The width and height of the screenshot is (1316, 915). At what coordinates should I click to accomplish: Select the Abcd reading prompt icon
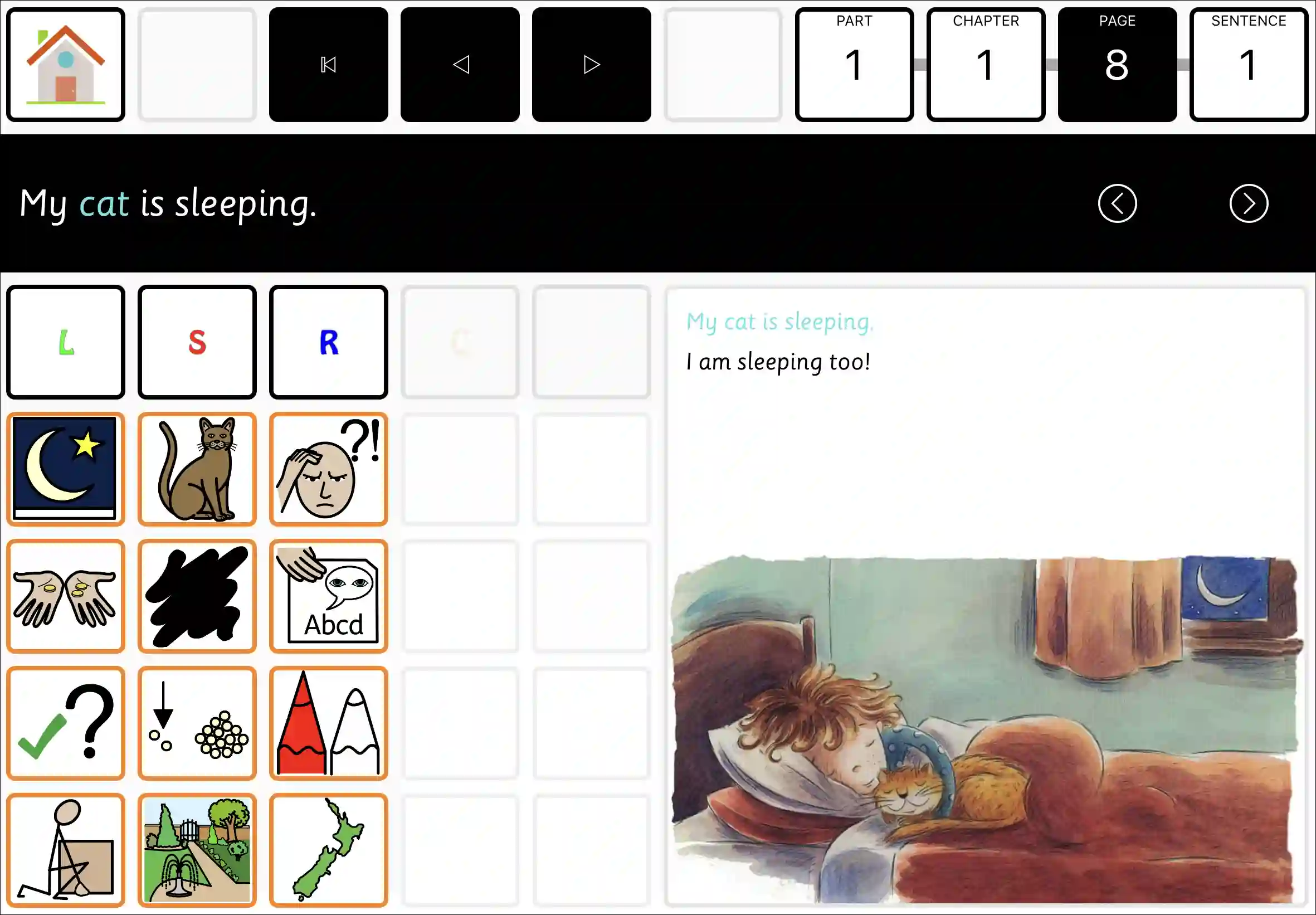[328, 596]
